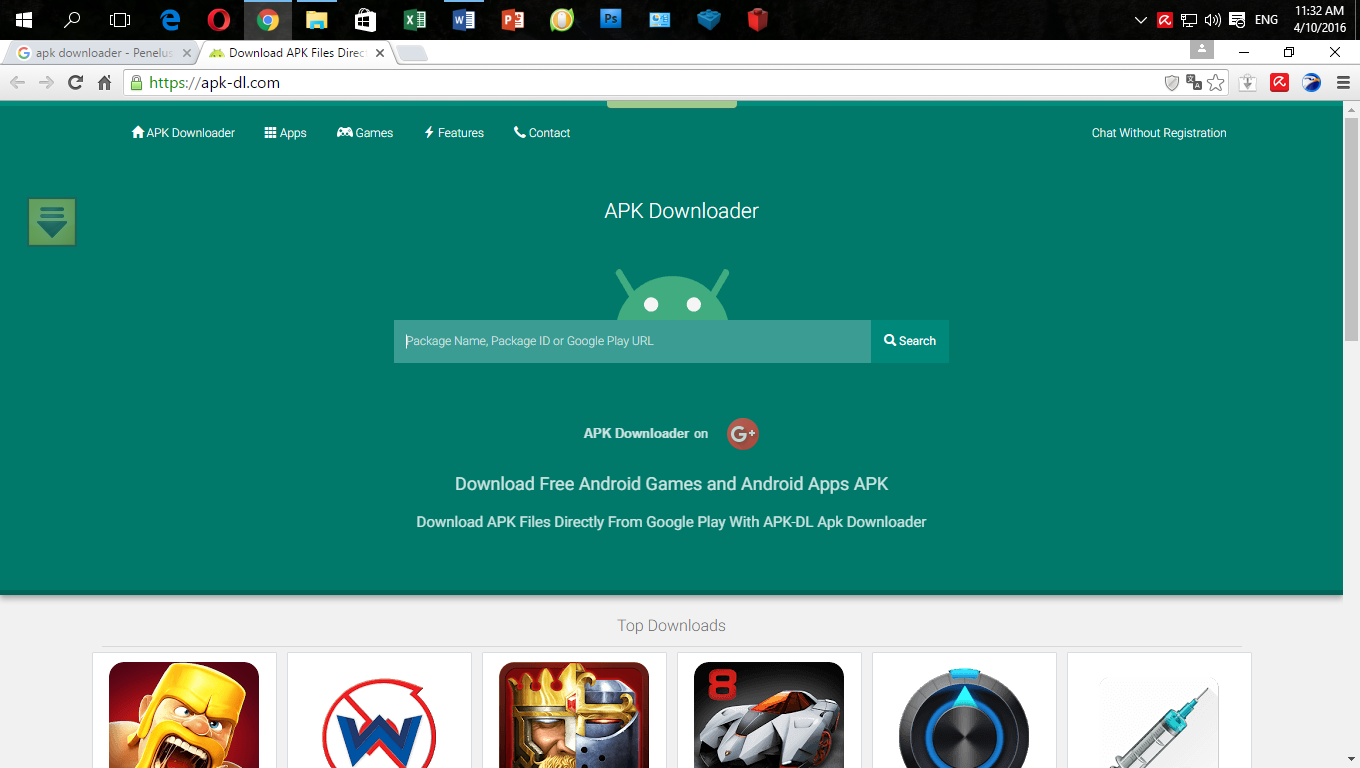Close the 'apk downloader' Google tab
This screenshot has height=768, width=1360.
[187, 53]
